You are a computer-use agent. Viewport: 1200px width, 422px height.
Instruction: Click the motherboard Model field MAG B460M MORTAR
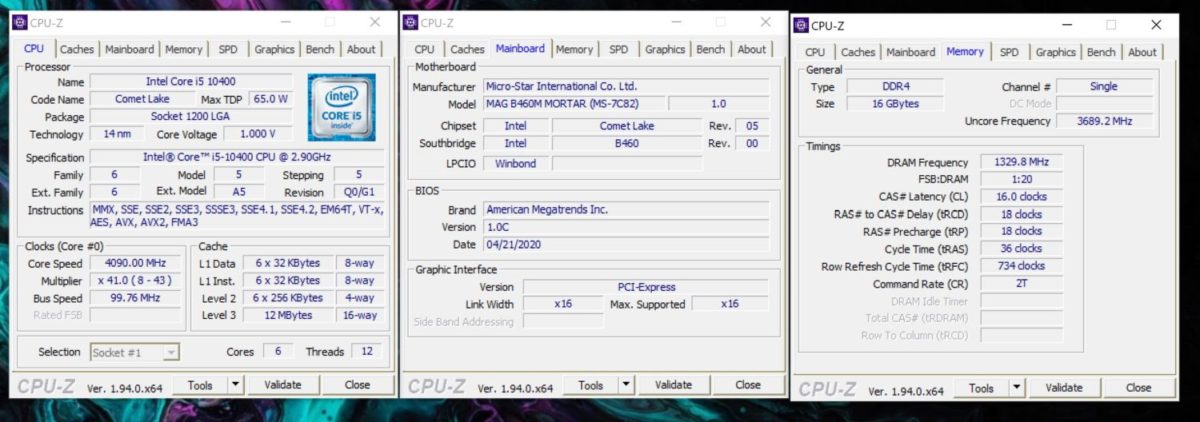click(x=573, y=104)
